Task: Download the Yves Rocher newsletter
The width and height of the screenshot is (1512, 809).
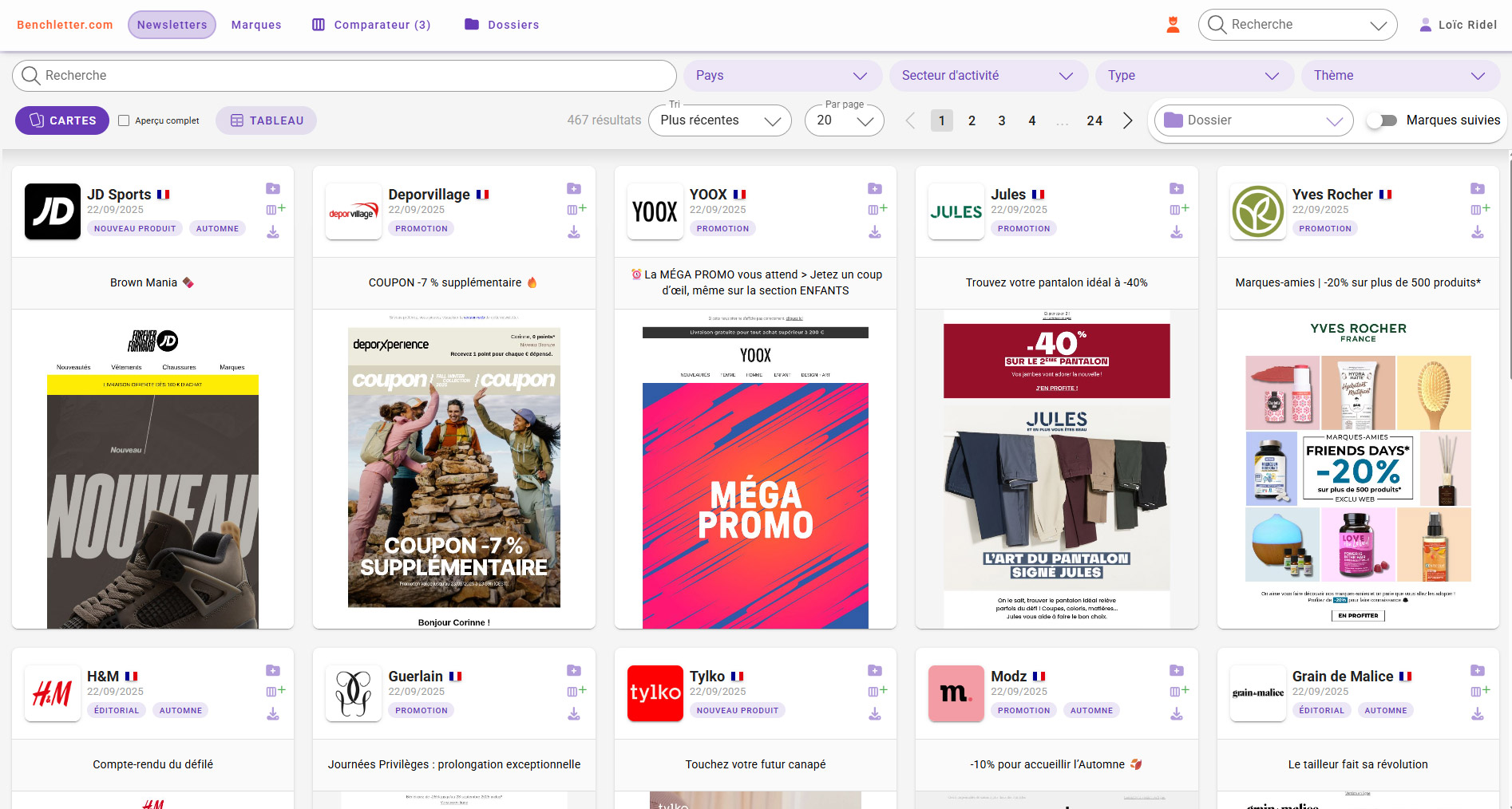Action: click(x=1478, y=232)
